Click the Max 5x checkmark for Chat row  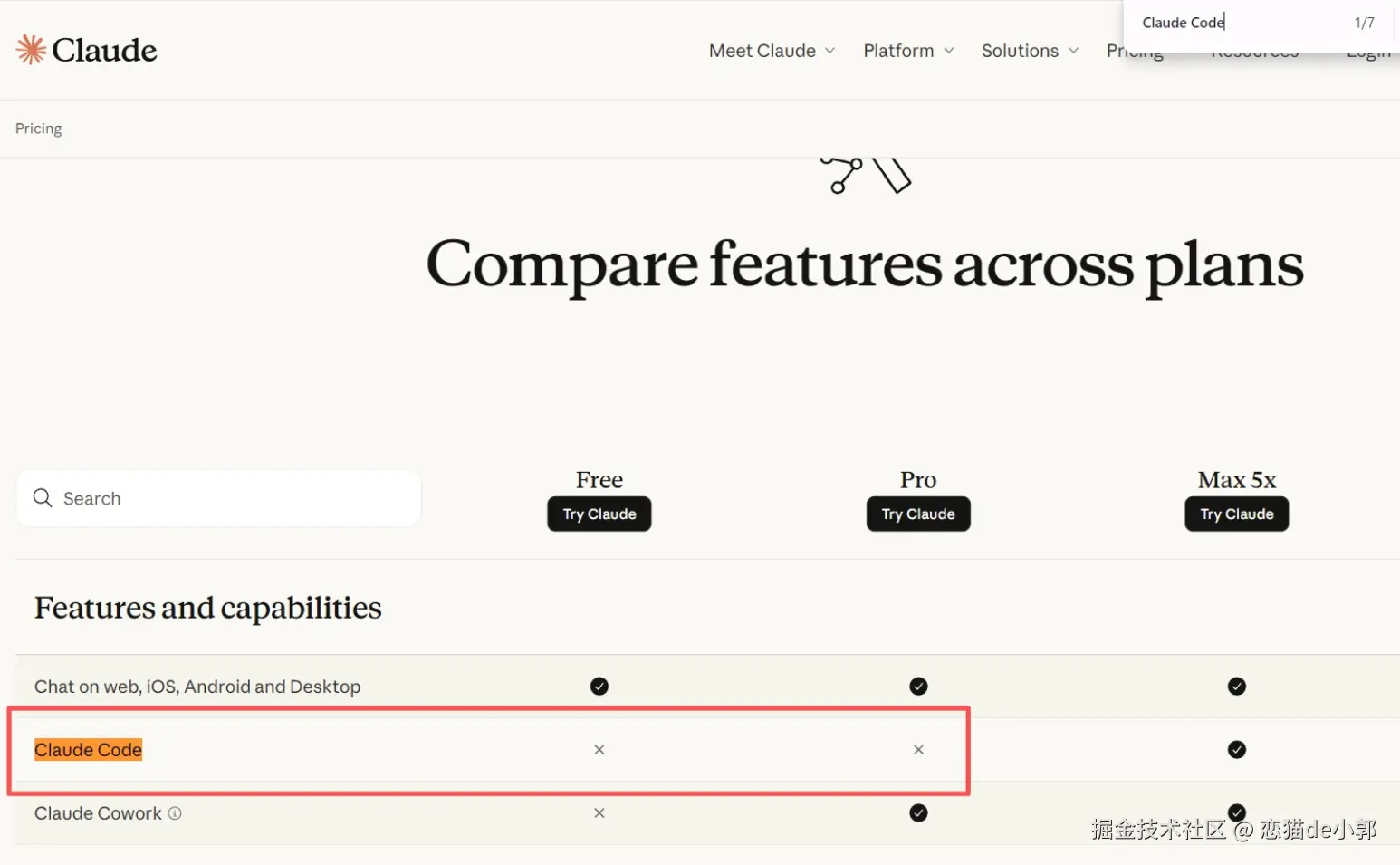click(1237, 687)
